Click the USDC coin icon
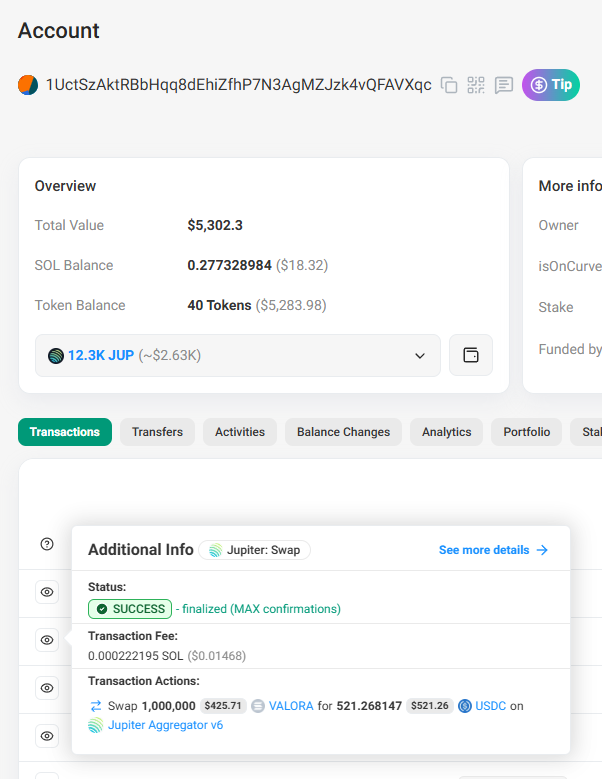 [464, 706]
